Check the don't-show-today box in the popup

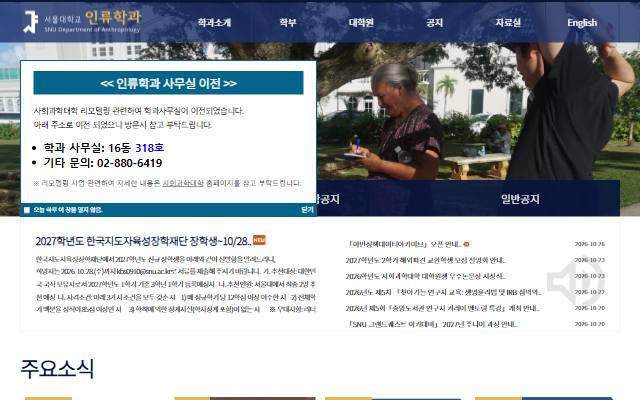click(27, 210)
